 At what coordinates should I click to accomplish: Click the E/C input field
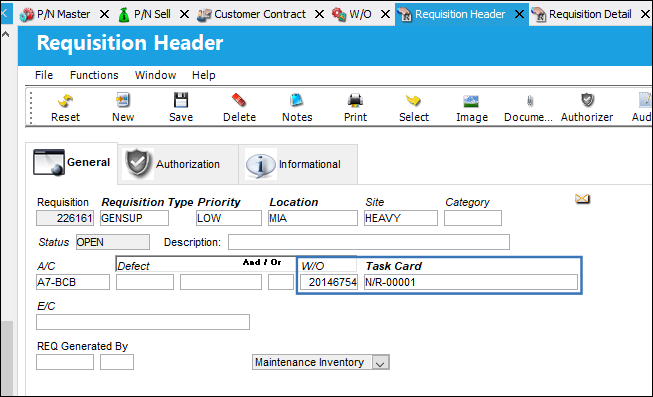pyautogui.click(x=143, y=322)
